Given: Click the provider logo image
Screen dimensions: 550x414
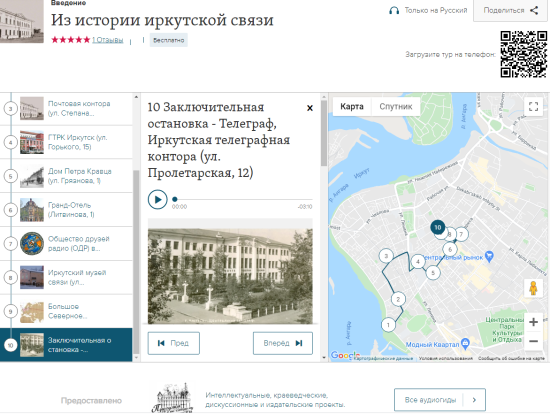Looking at the screenshot, I should point(173,398).
